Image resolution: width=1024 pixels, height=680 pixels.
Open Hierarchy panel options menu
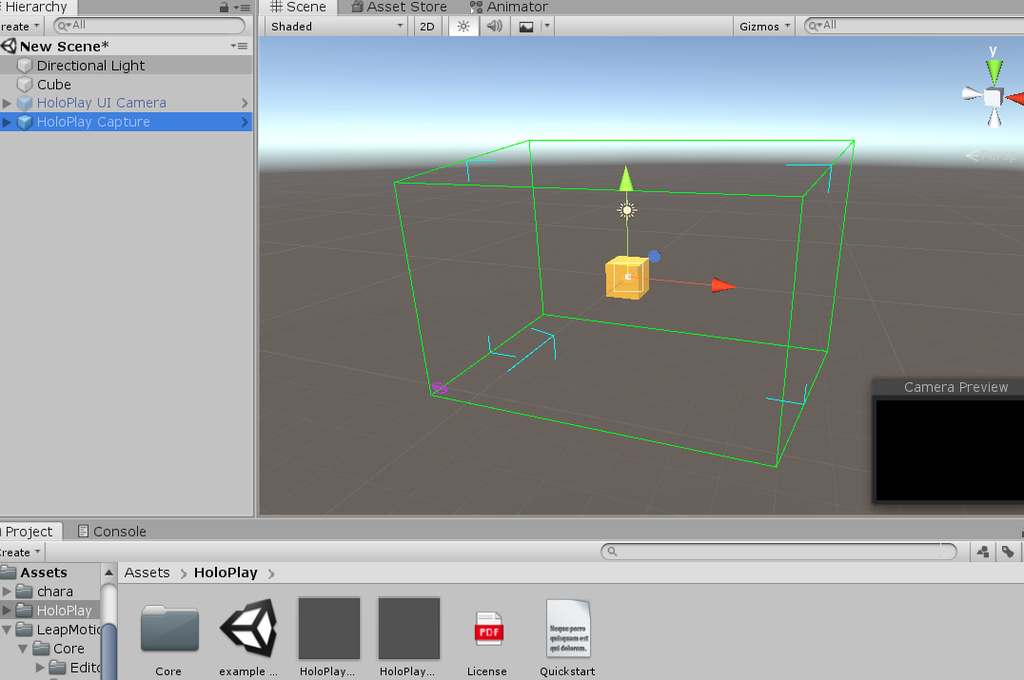coord(242,8)
